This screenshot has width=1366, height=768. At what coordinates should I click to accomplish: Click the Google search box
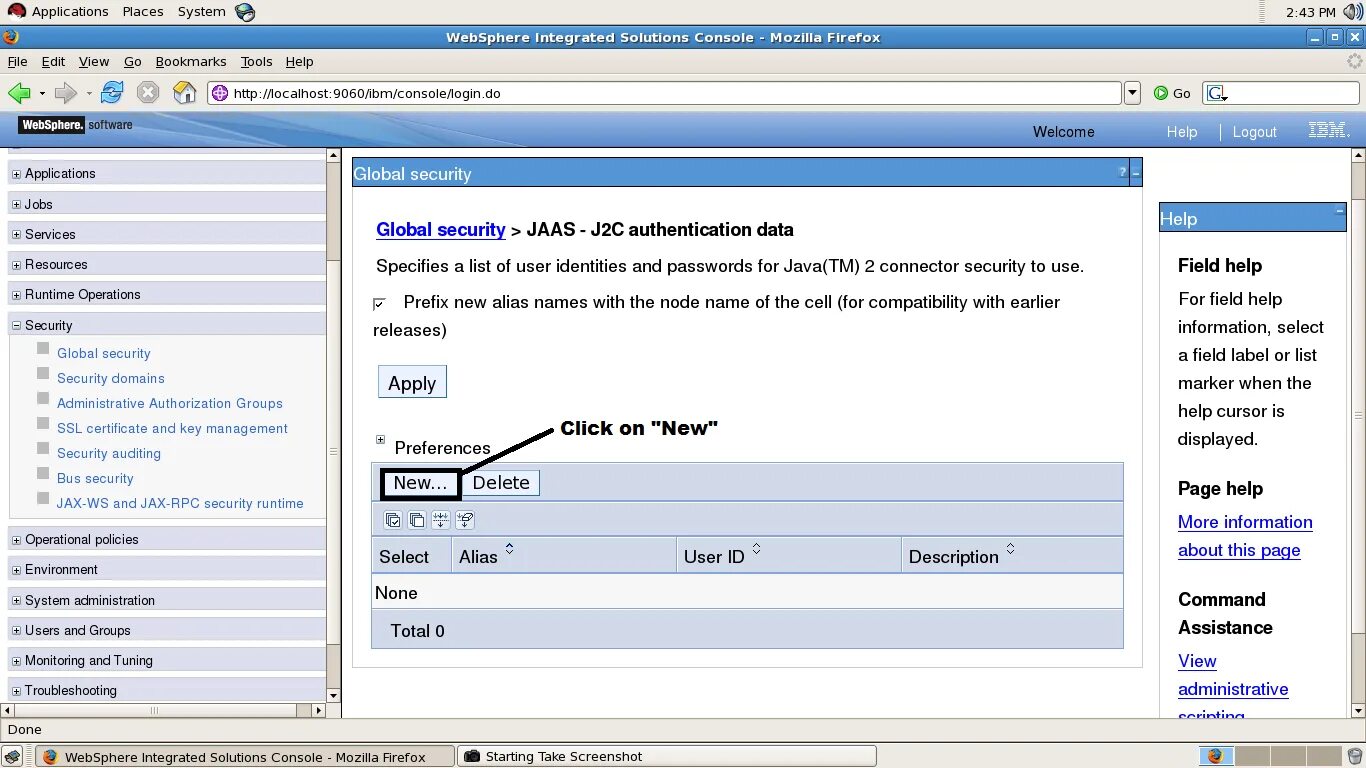(1281, 93)
